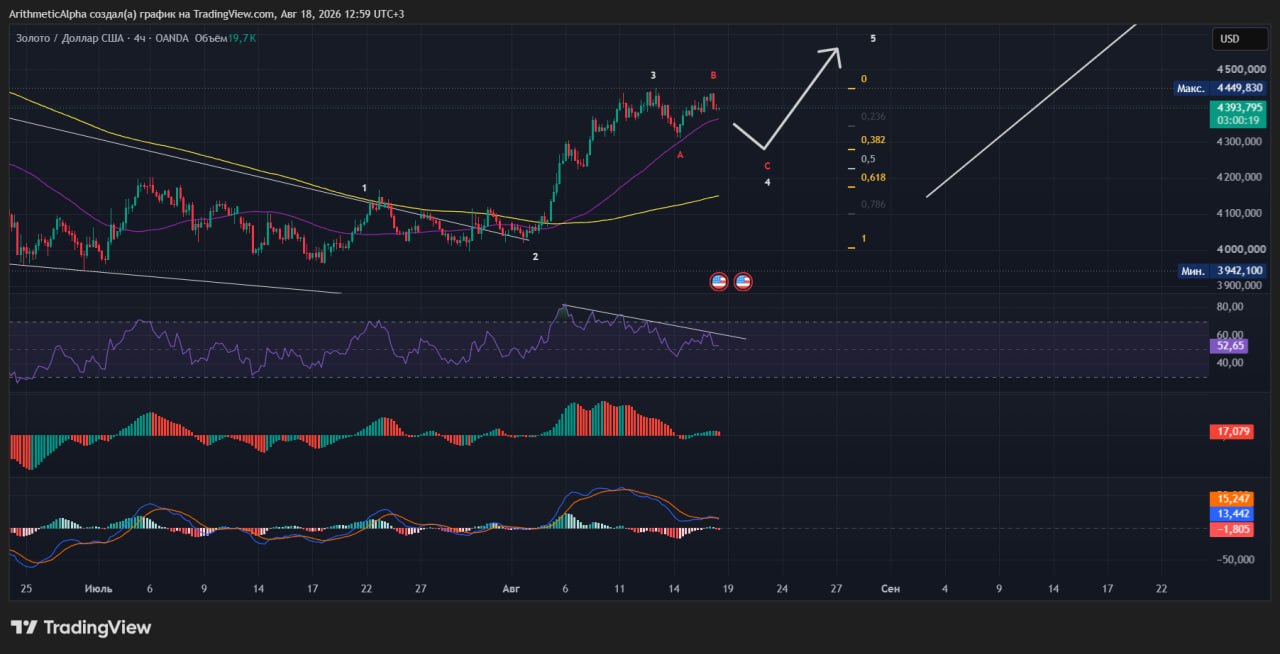Click the 0,236 Fibonacci level label
1280x654 pixels.
[873, 117]
